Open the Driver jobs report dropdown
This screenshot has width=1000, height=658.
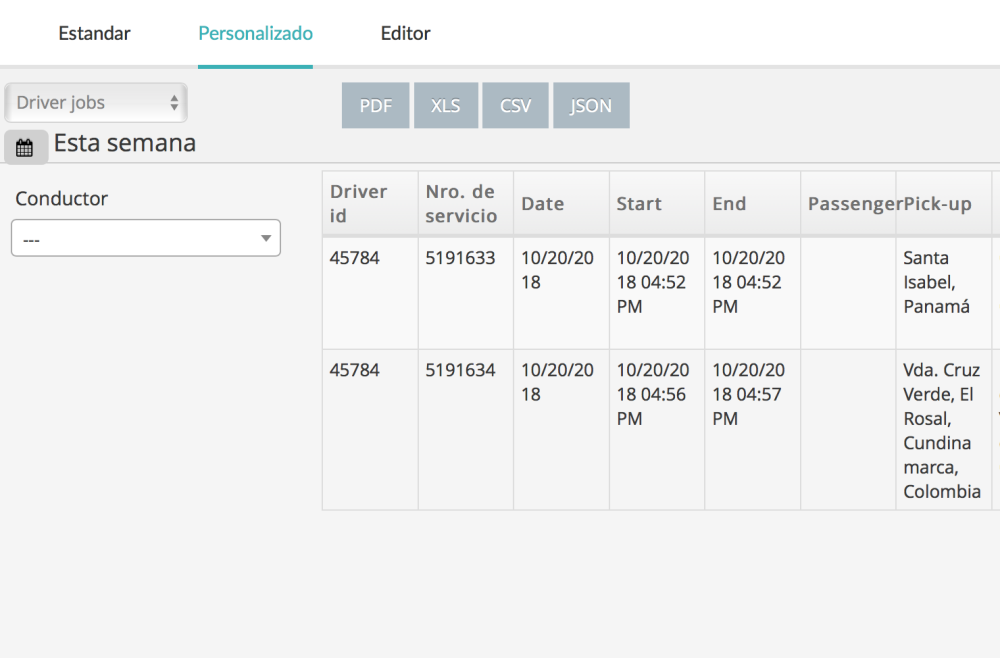[96, 103]
